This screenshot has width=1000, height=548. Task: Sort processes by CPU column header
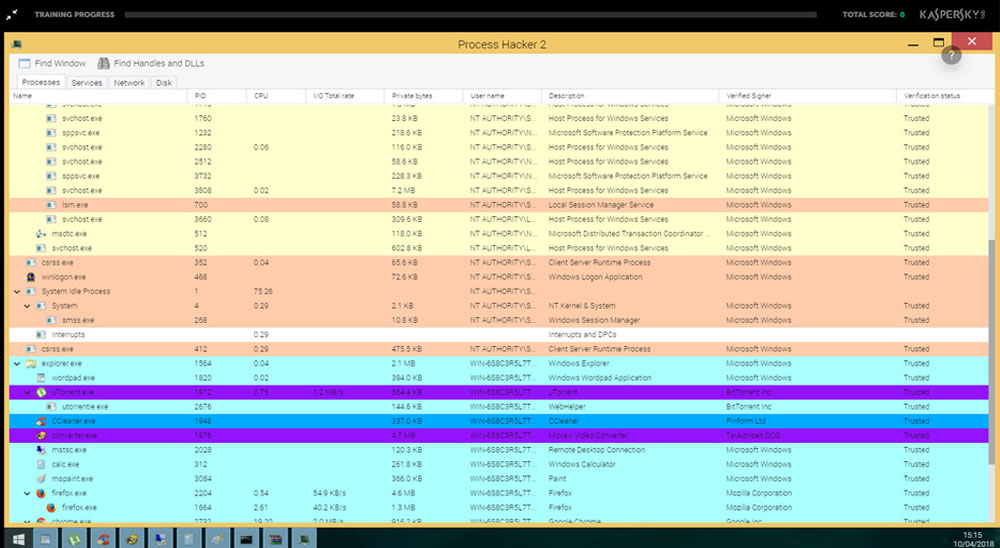click(x=261, y=96)
